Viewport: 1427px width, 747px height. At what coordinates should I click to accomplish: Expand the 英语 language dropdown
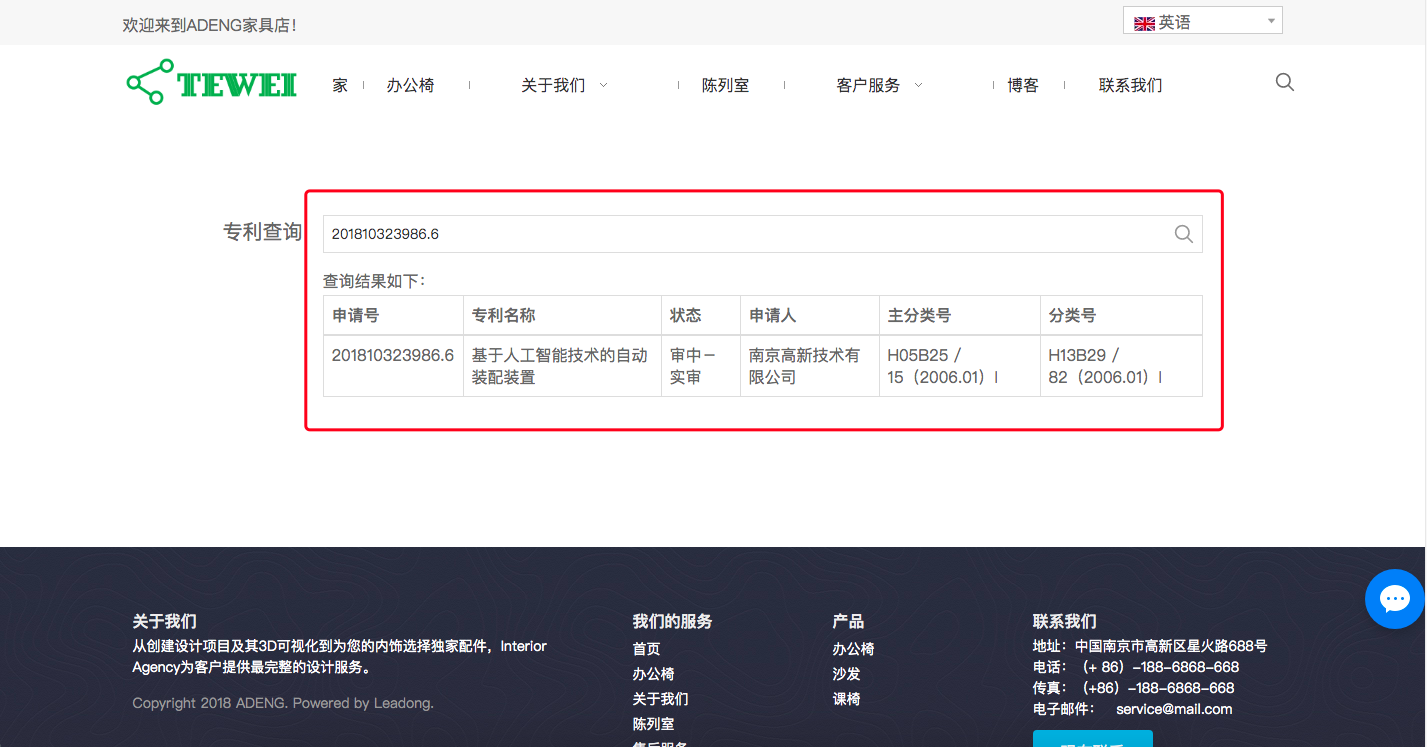1270,20
